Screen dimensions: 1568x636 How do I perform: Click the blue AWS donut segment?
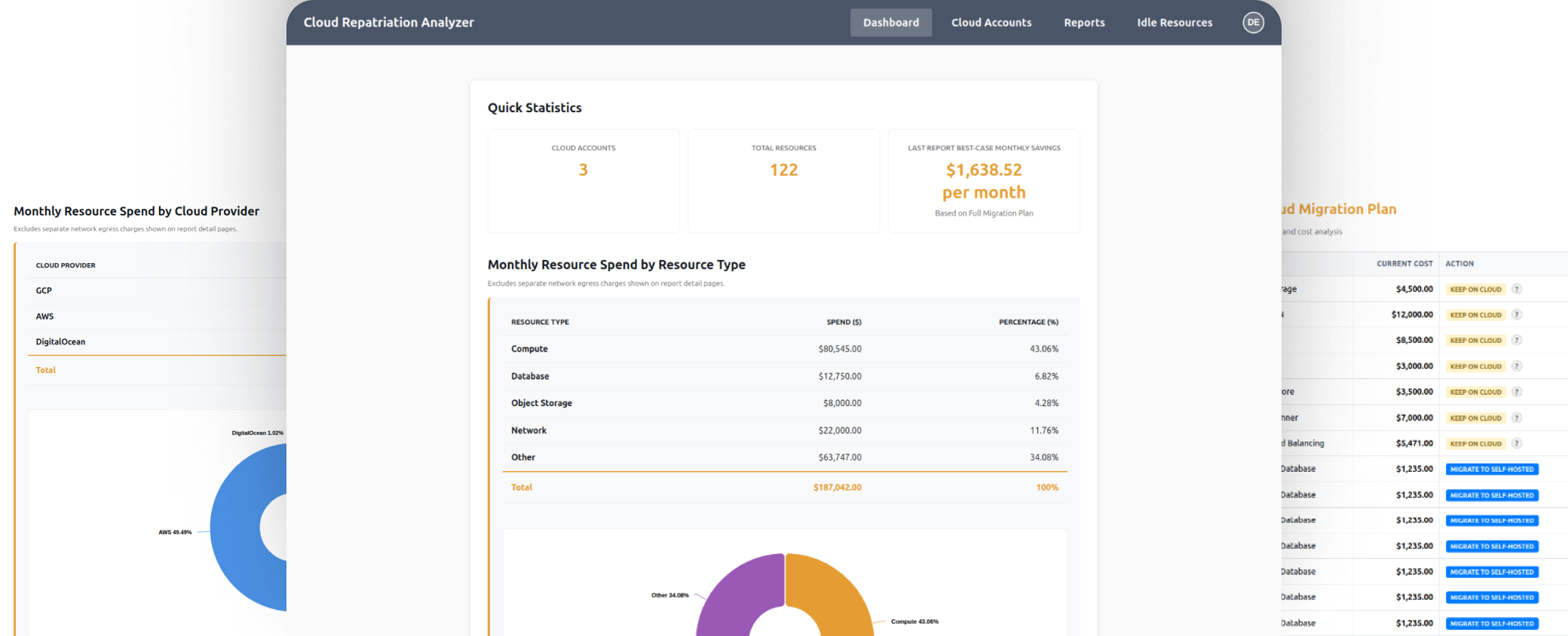pyautogui.click(x=237, y=527)
